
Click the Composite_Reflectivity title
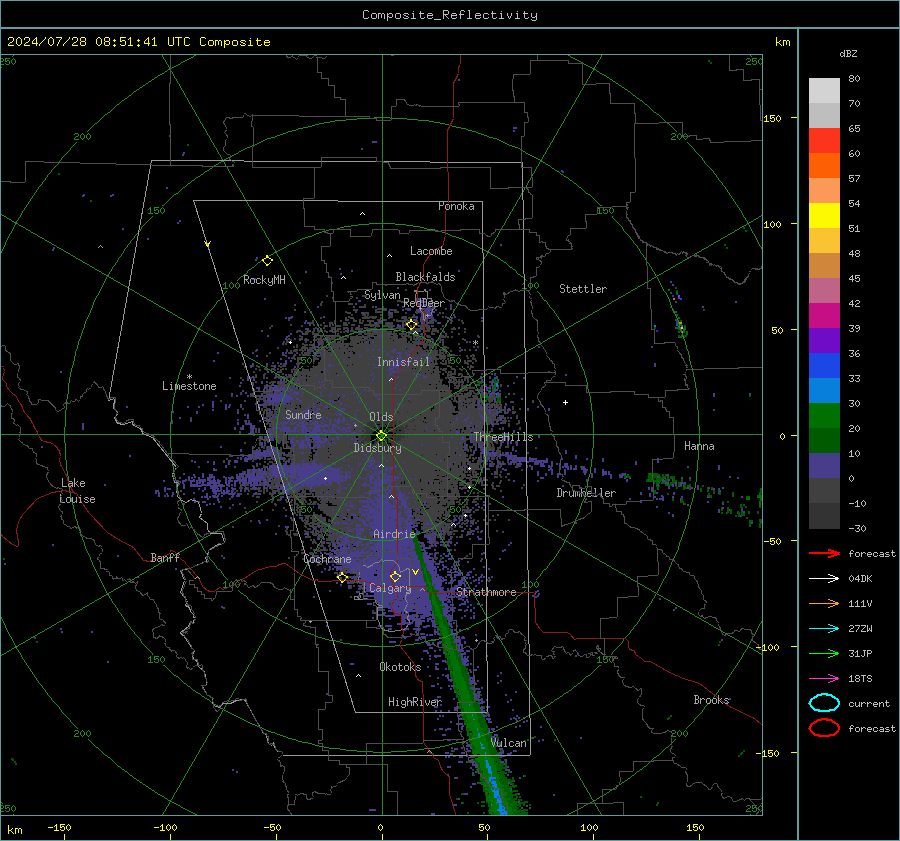pos(449,14)
